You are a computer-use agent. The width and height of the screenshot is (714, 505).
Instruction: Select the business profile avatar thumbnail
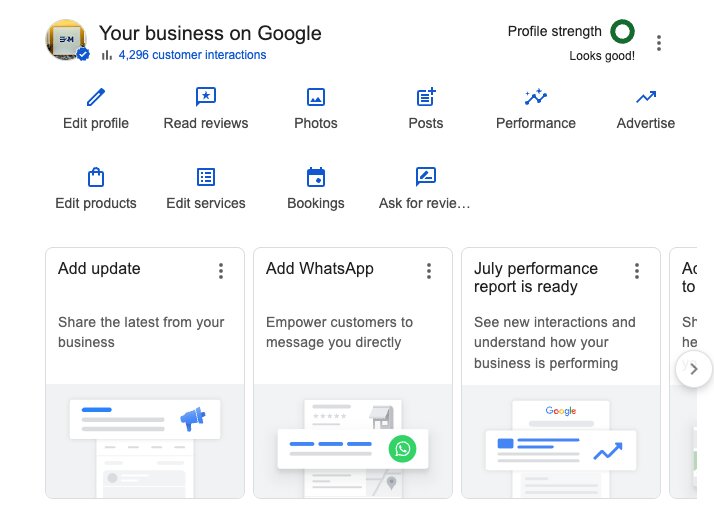(x=66, y=39)
